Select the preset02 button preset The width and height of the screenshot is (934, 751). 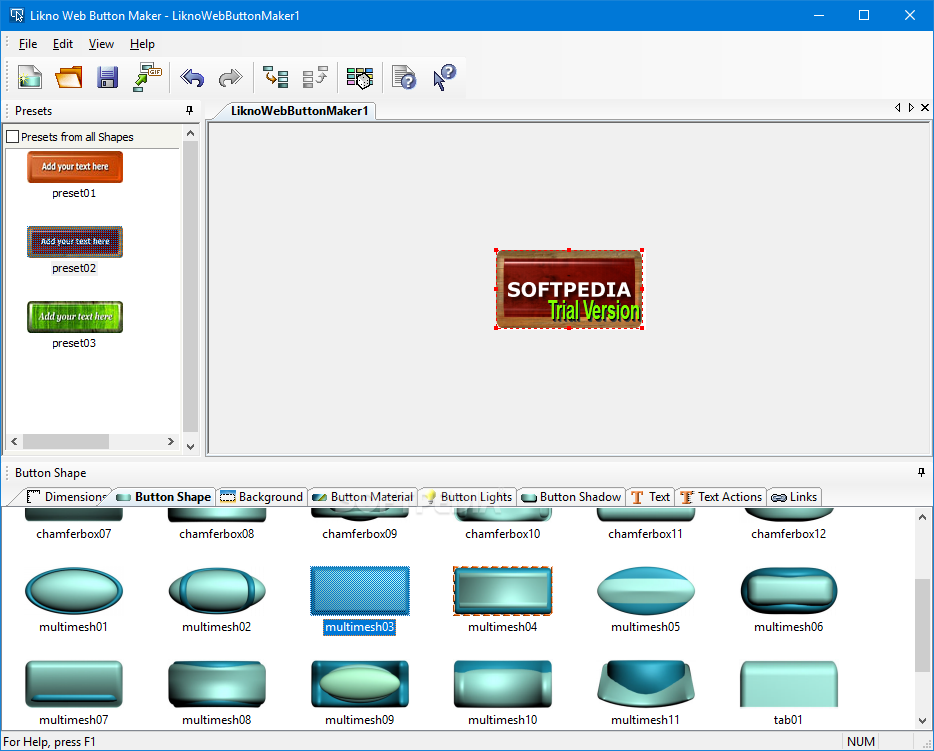point(74,241)
